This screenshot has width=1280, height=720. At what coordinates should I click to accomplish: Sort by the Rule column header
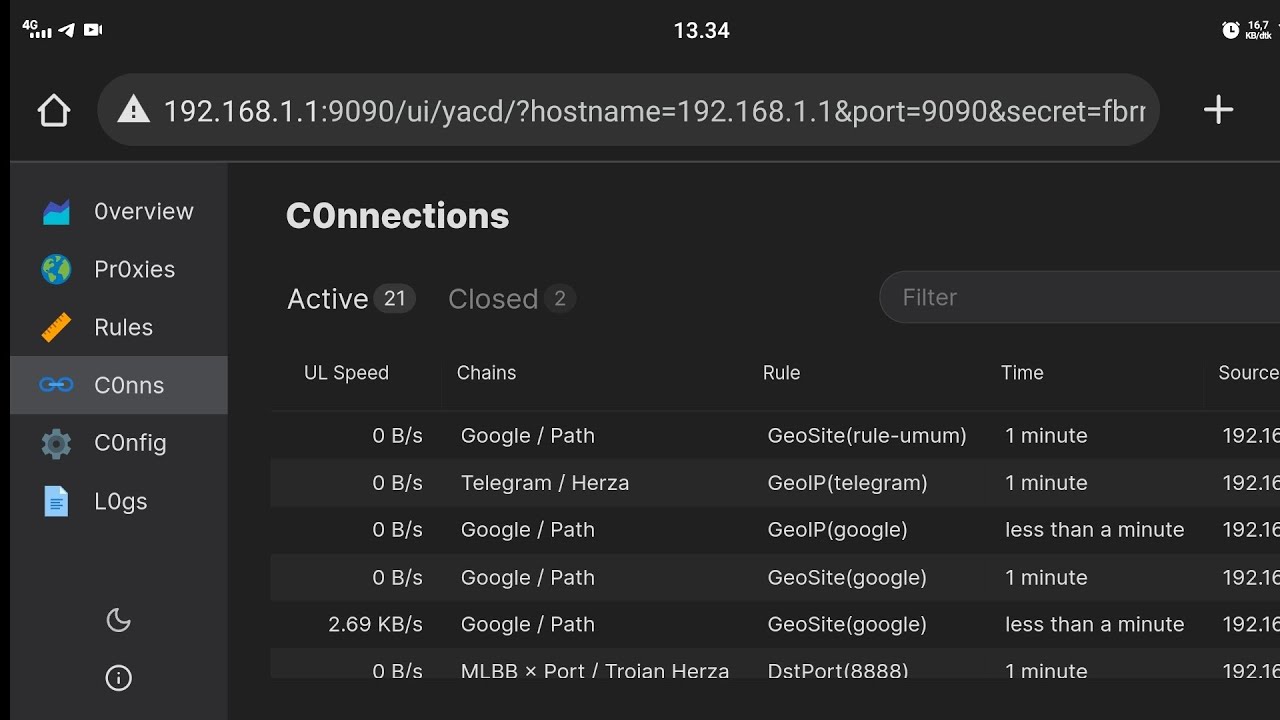pos(781,373)
